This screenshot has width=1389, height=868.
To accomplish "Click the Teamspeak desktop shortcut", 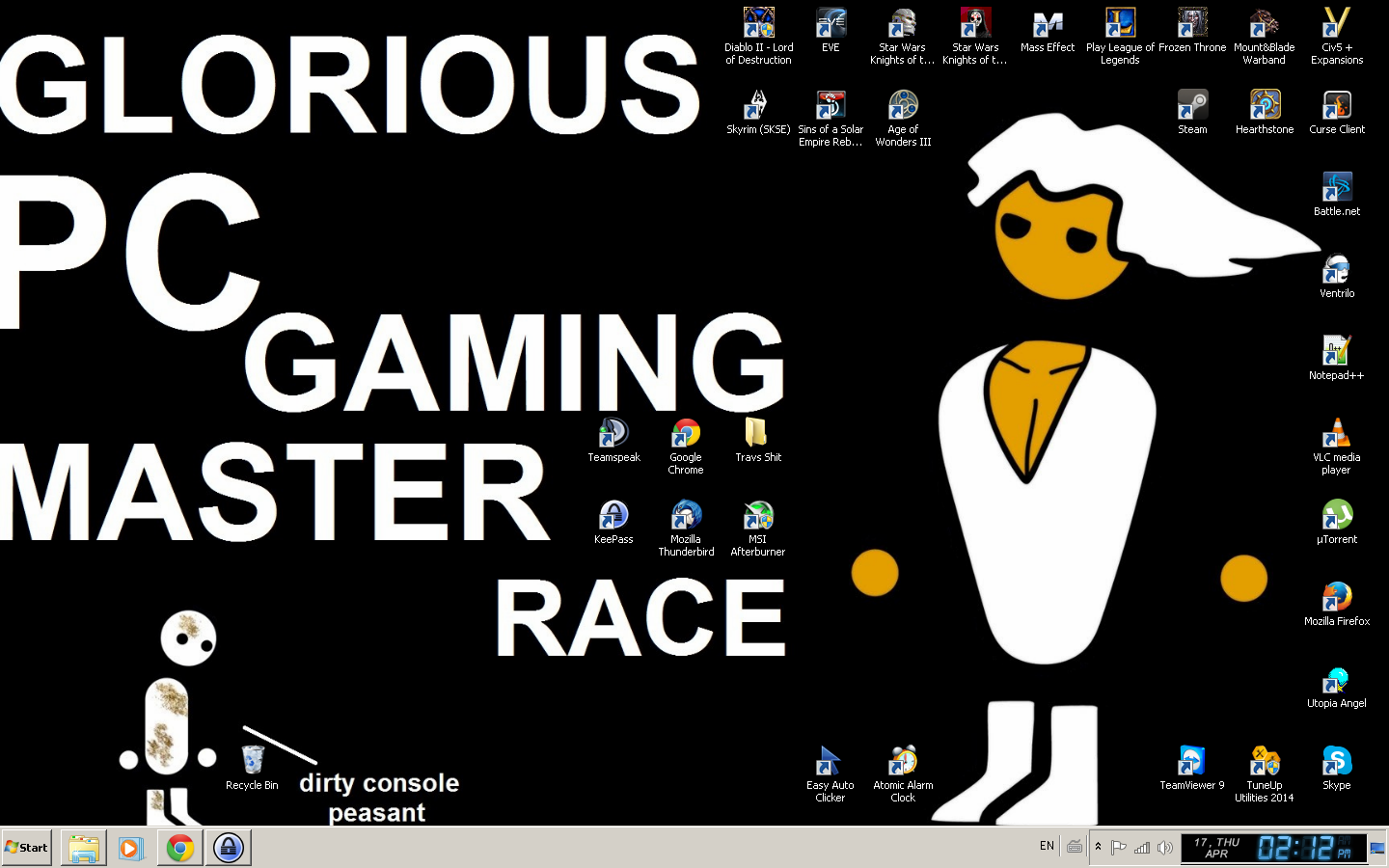I will pyautogui.click(x=613, y=440).
